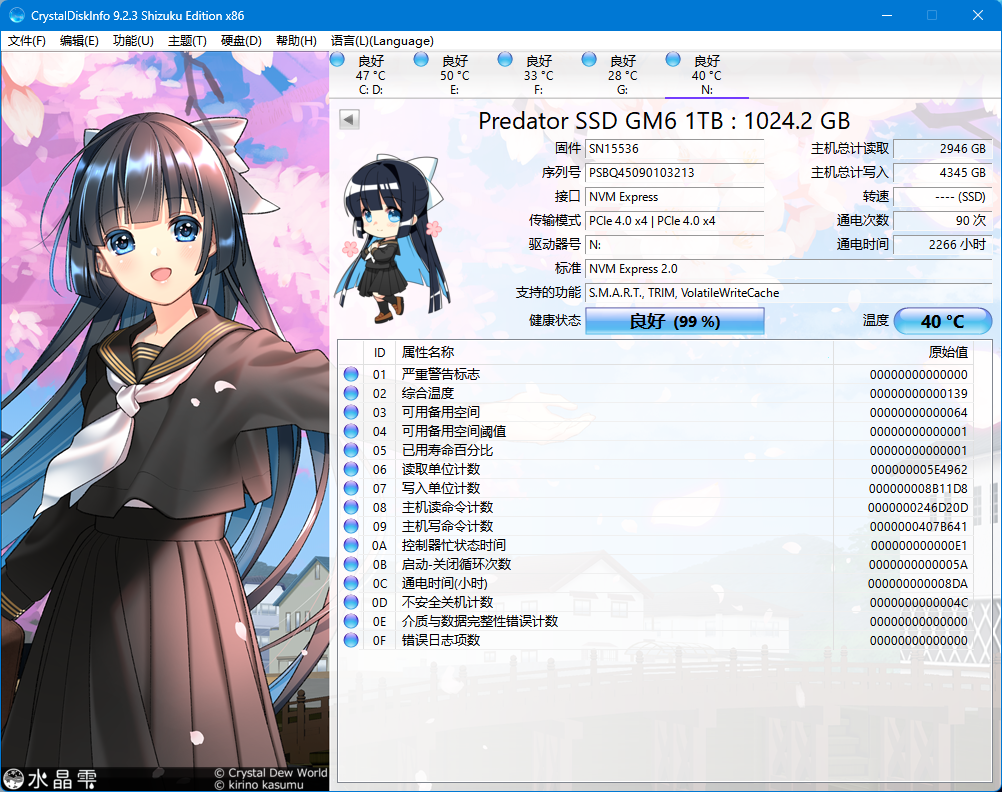Click the blue orb for 启动-关闭循环次数
The image size is (1002, 792).
(351, 564)
